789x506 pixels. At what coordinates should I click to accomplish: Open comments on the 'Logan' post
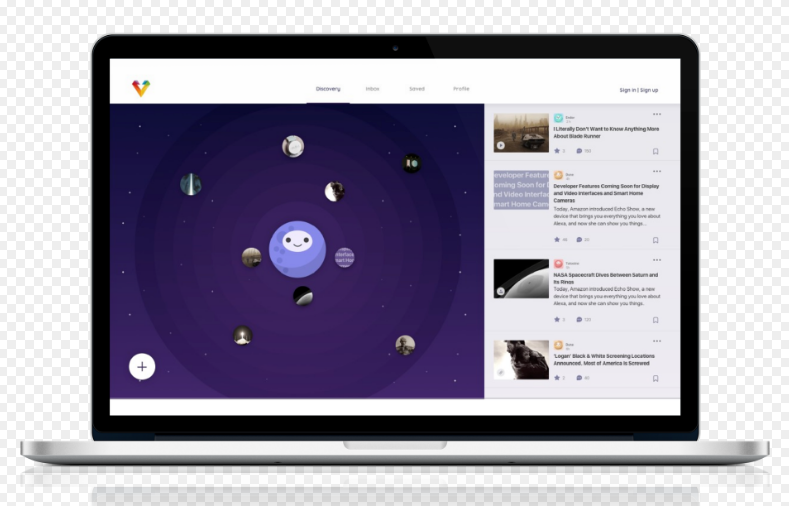click(579, 377)
